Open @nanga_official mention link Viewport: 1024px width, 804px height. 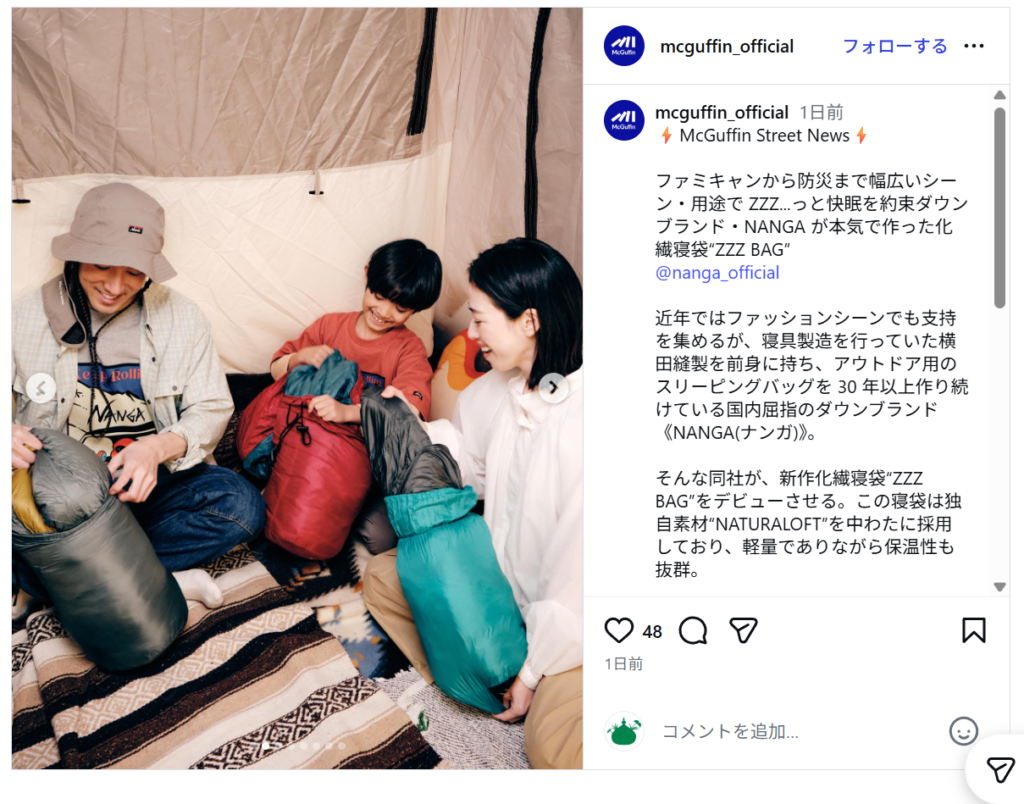coord(717,272)
